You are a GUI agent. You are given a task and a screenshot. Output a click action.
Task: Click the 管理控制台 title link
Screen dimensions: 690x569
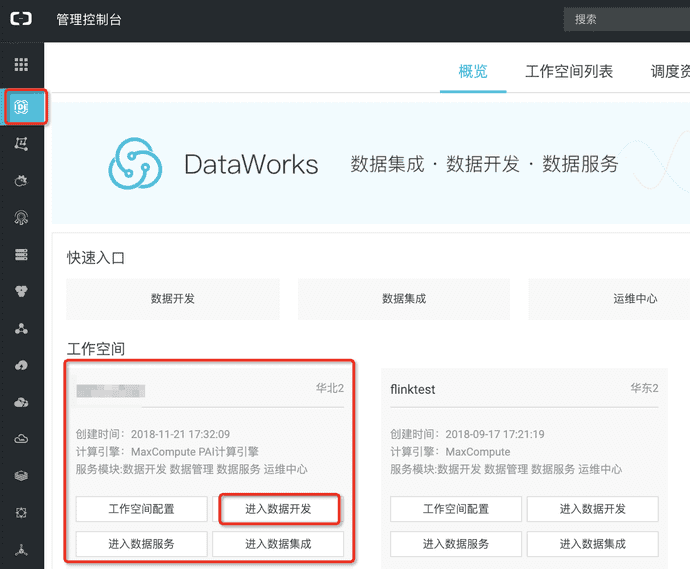pyautogui.click(x=89, y=19)
